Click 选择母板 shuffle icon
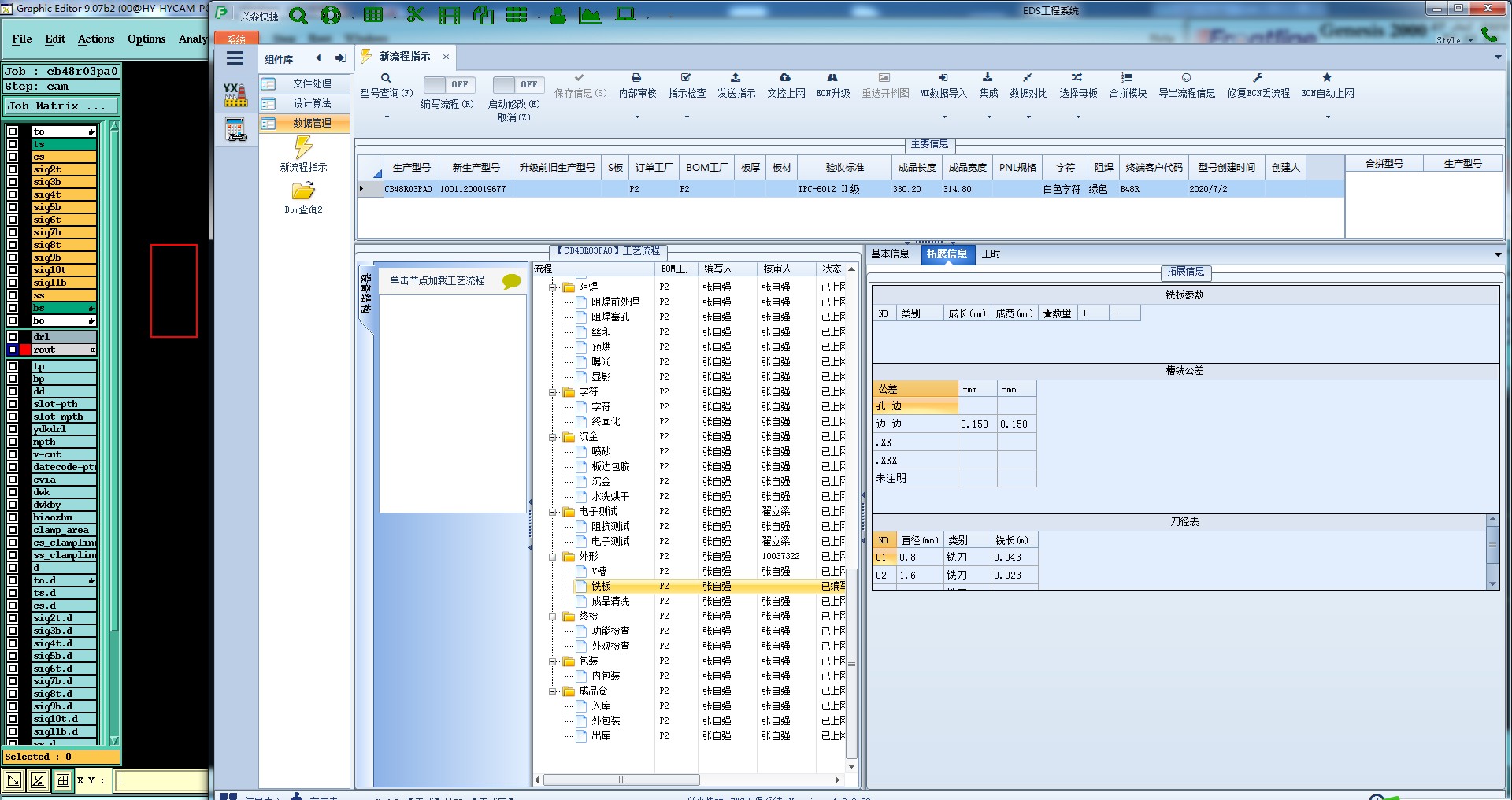1512x800 pixels. coord(1077,78)
